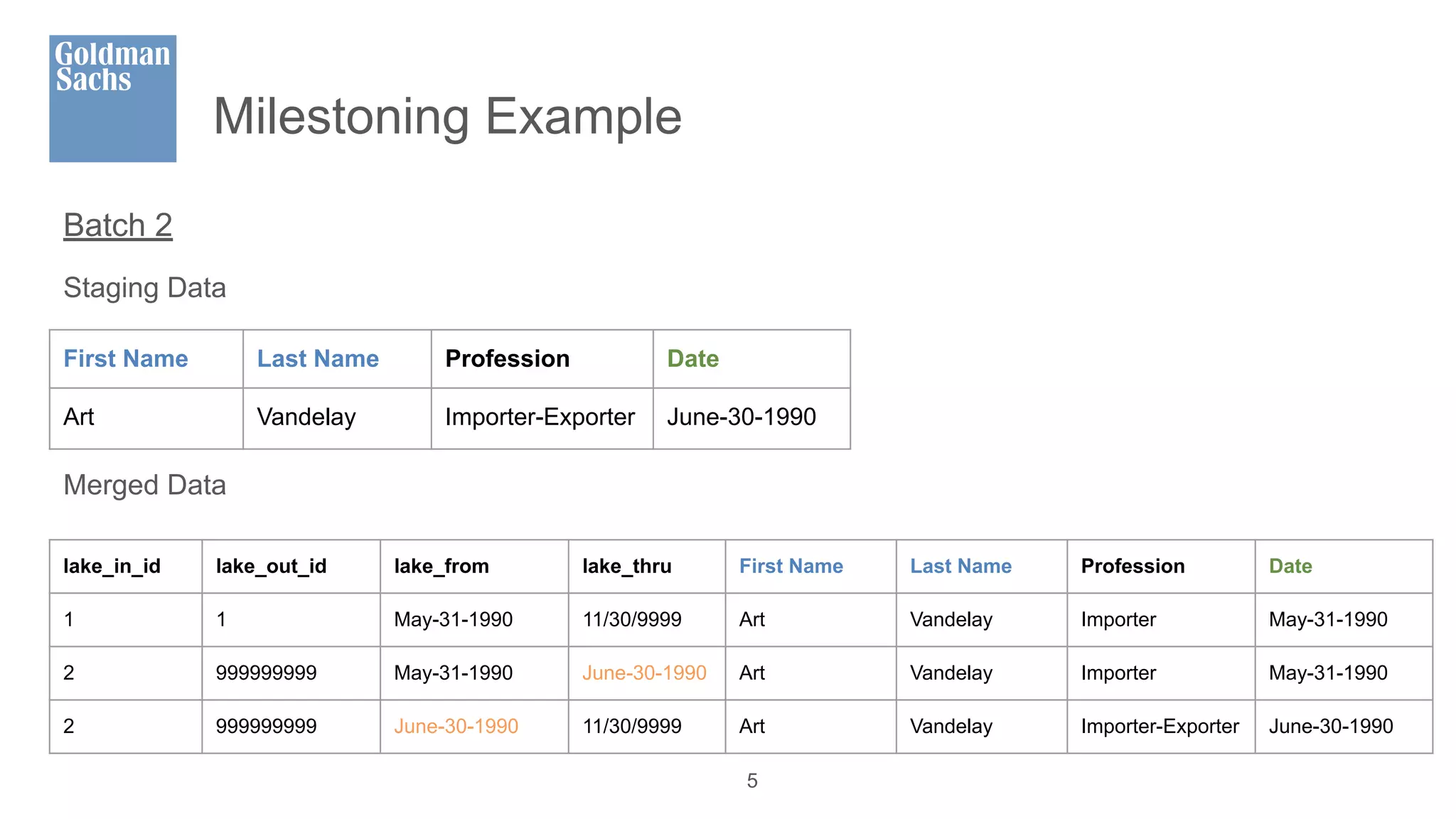The width and height of the screenshot is (1456, 819).
Task: Select the lake_from column header
Action: click(x=441, y=567)
